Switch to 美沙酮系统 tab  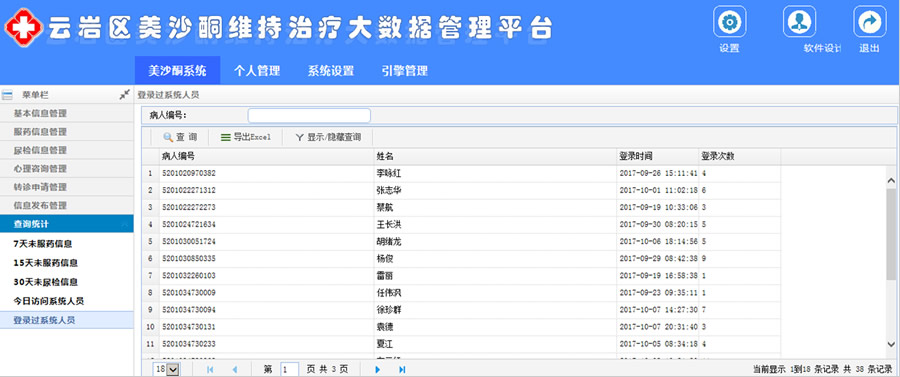(x=177, y=71)
